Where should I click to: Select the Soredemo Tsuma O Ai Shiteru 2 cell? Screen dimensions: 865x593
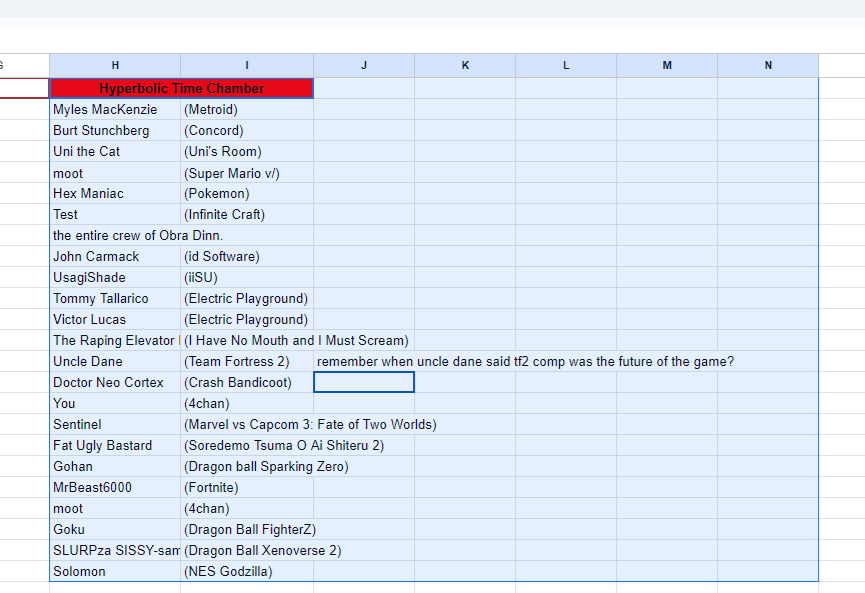(247, 445)
